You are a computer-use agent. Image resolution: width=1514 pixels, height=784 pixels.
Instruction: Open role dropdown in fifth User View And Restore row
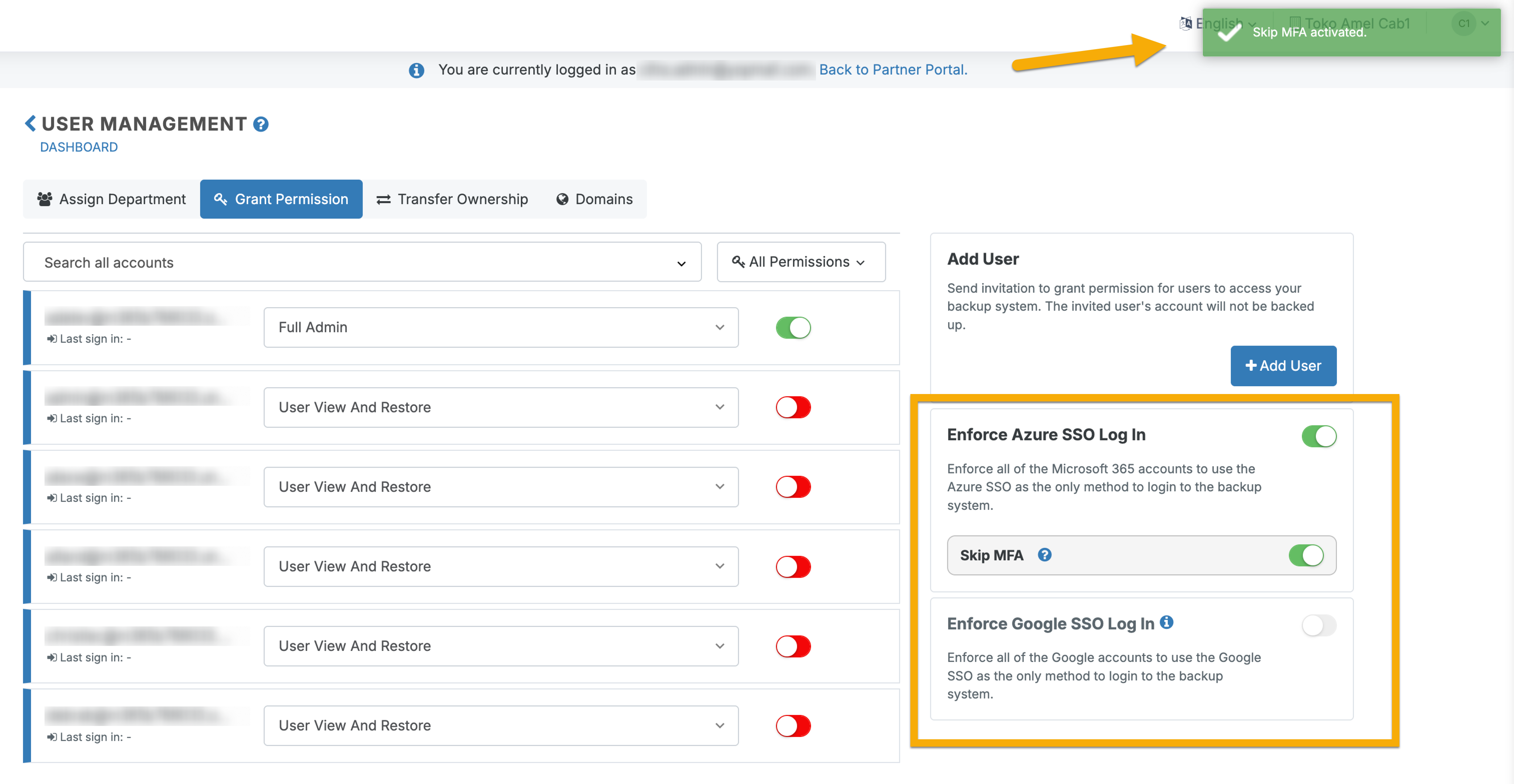pyautogui.click(x=501, y=726)
